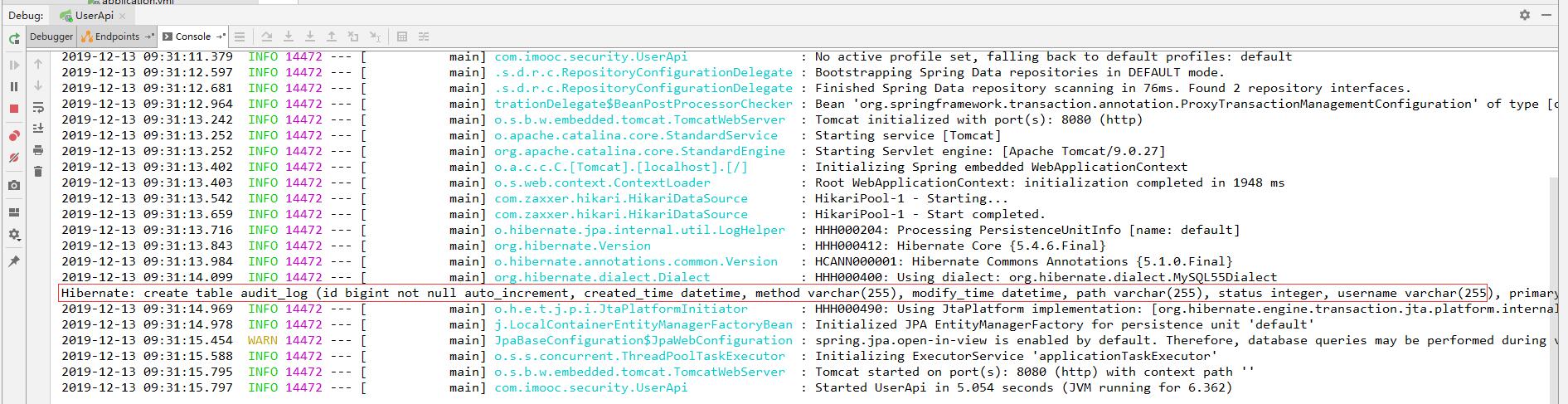1568x404 pixels.
Task: Click Force Step Into icon
Action: tap(310, 37)
